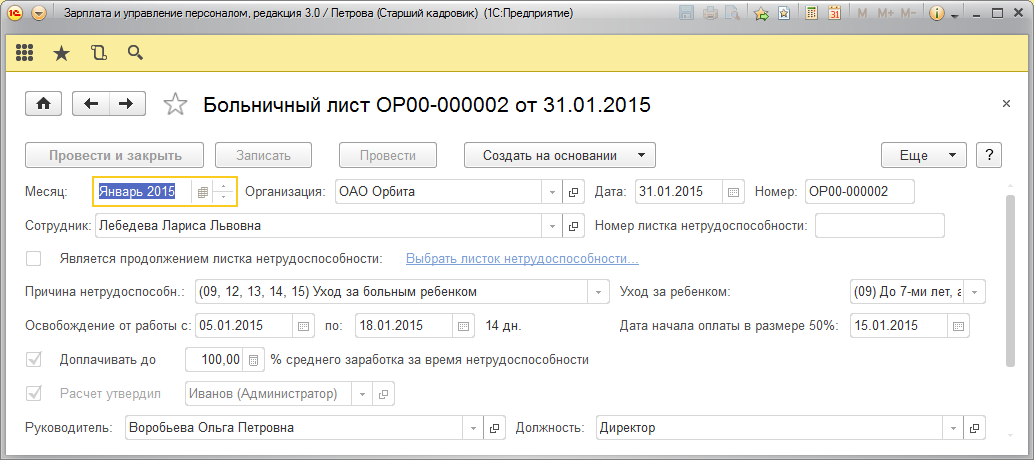Open calendar for по date 18.01.2015
The height and width of the screenshot is (460, 1034).
click(463, 326)
